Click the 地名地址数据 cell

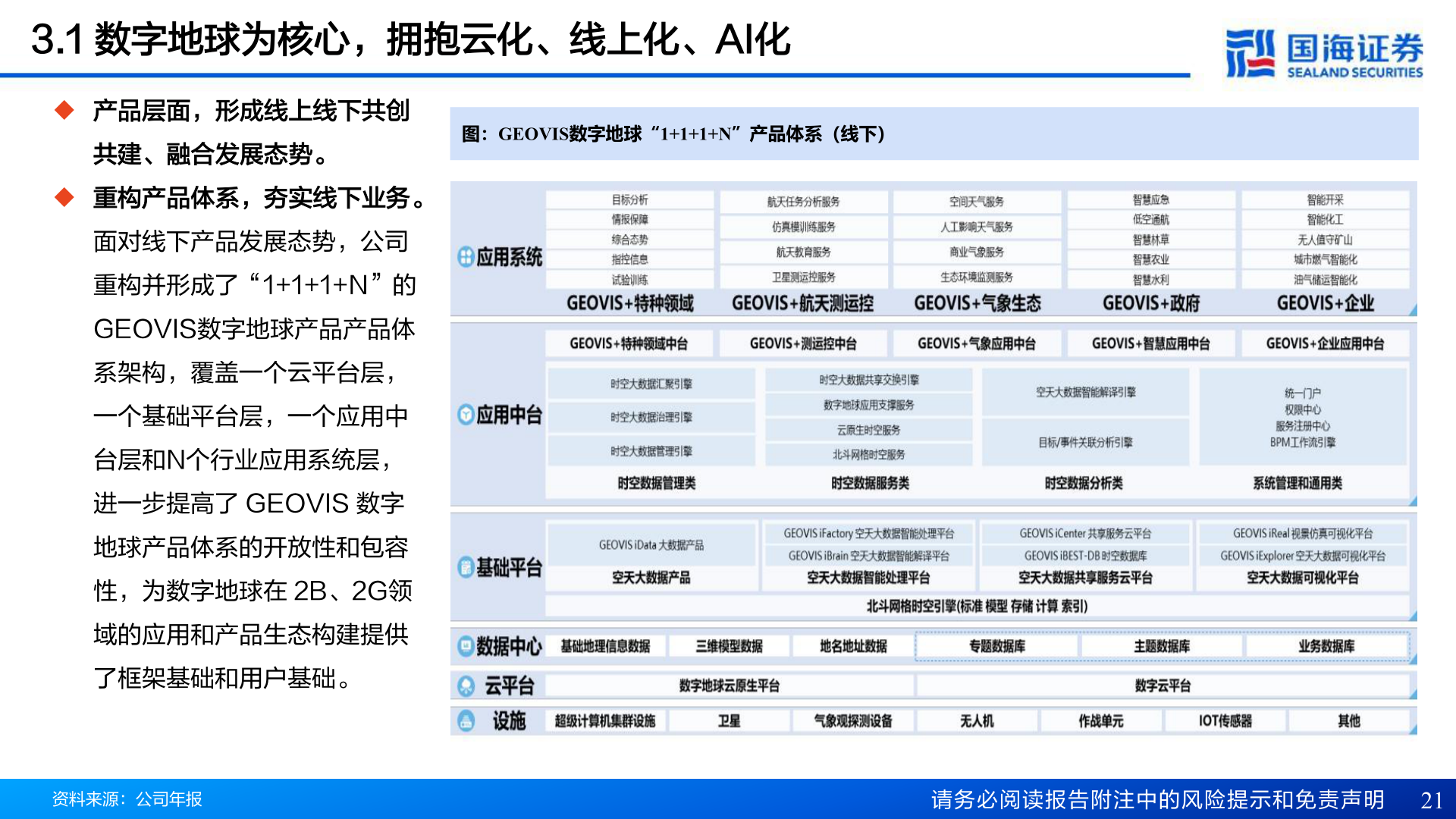[853, 646]
